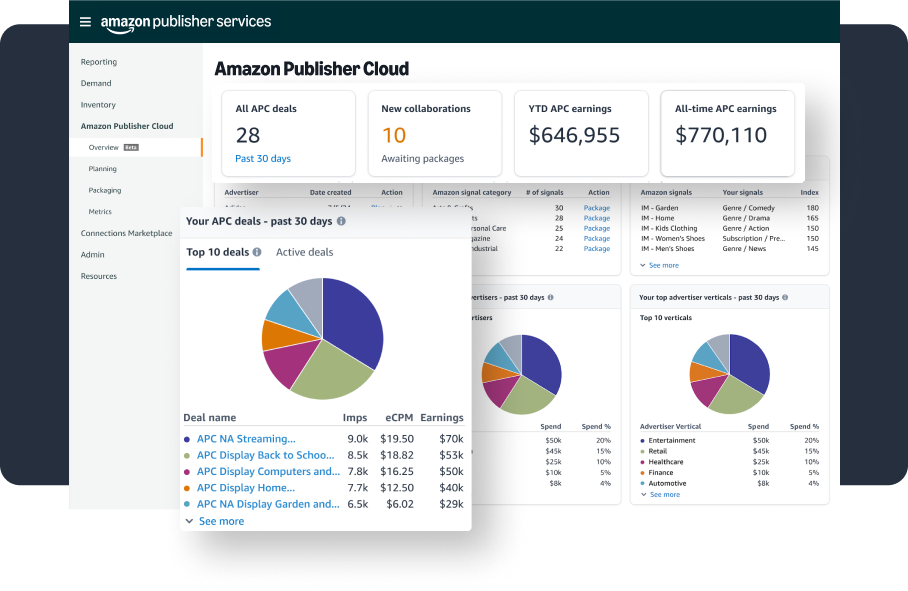
Task: Select the Top 10 deals tab
Action: pos(217,253)
